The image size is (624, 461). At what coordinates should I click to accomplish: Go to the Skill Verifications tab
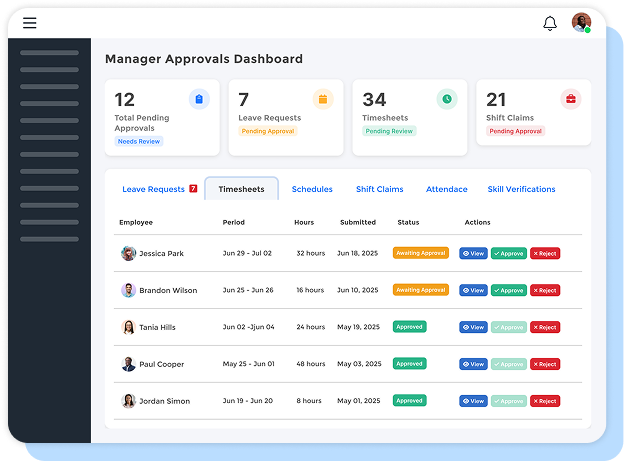pyautogui.click(x=521, y=189)
